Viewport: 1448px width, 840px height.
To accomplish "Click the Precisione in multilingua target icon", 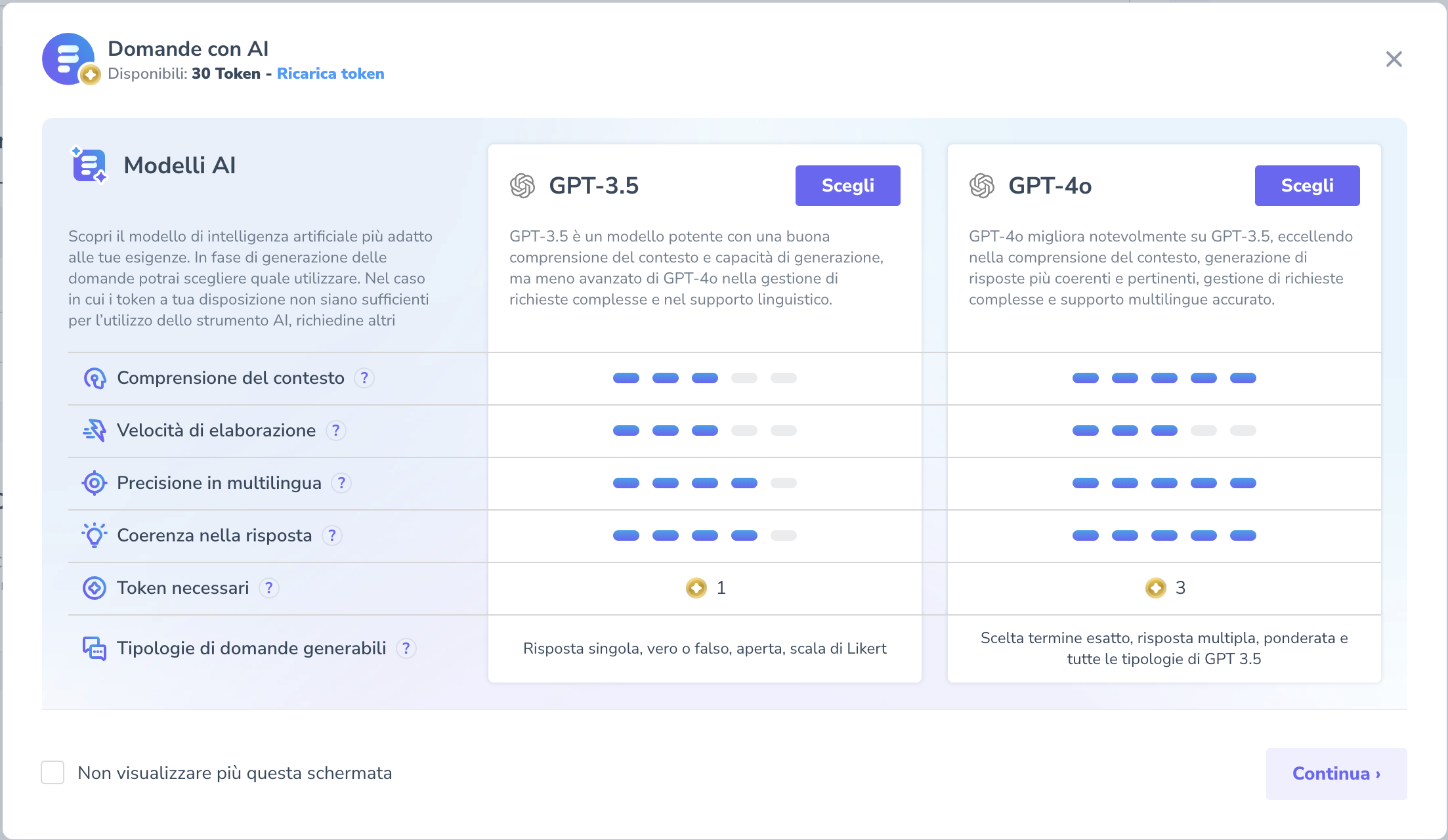I will pyautogui.click(x=95, y=483).
